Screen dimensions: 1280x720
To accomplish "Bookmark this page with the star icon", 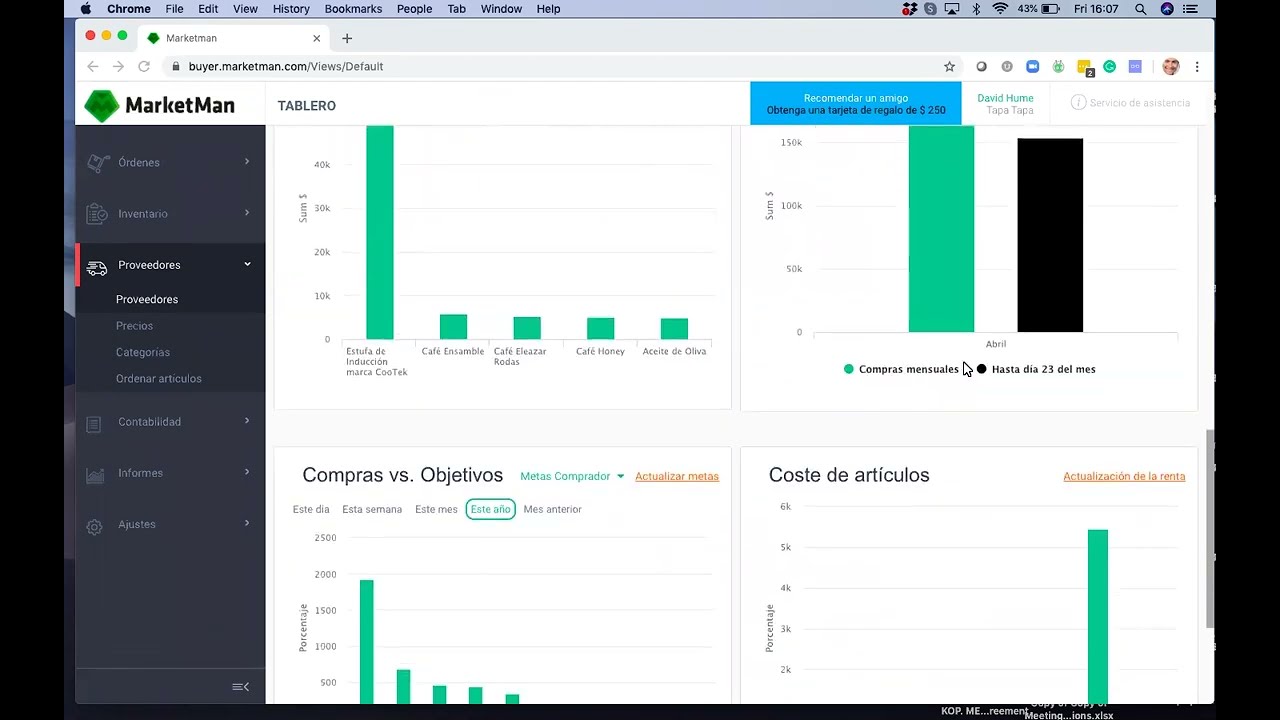I will 949,66.
